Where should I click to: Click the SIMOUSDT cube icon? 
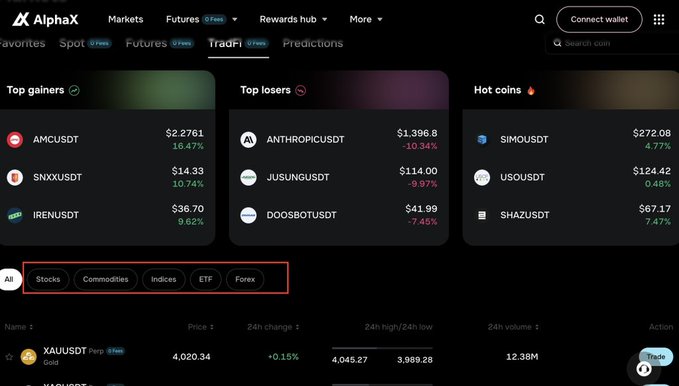pyautogui.click(x=482, y=139)
